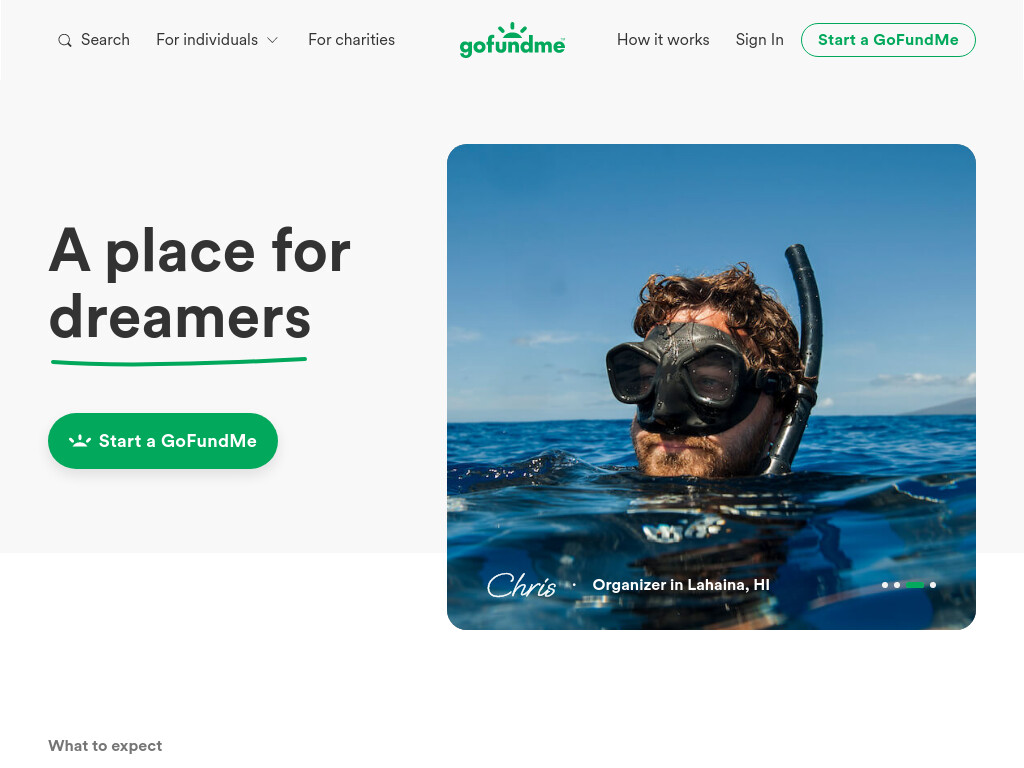Select the last carousel dot
The width and height of the screenshot is (1024, 768).
933,585
